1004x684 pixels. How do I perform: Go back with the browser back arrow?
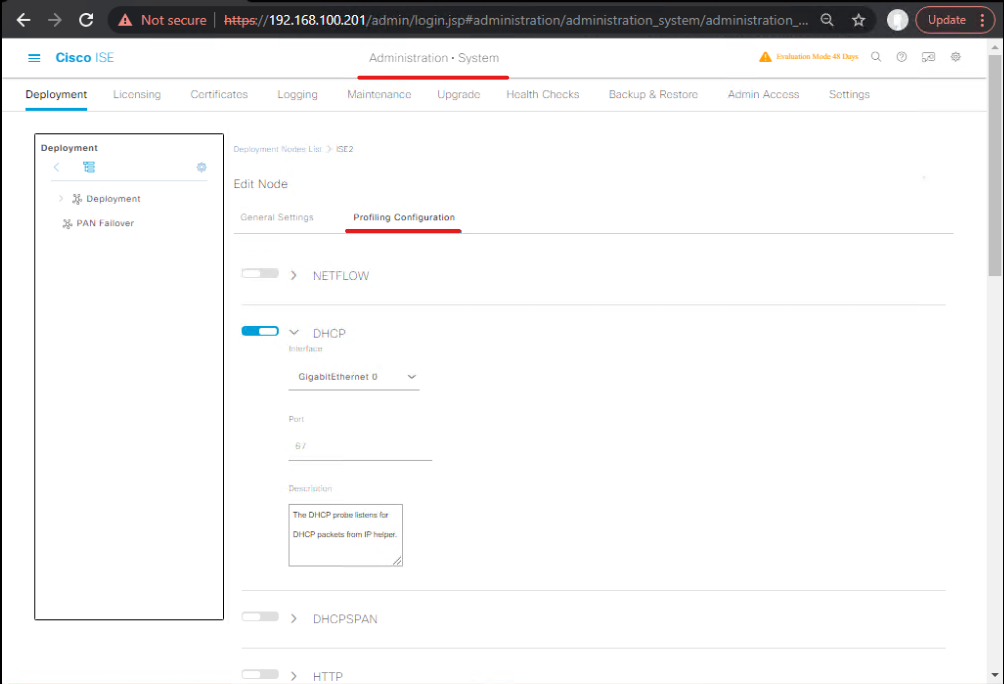[24, 20]
